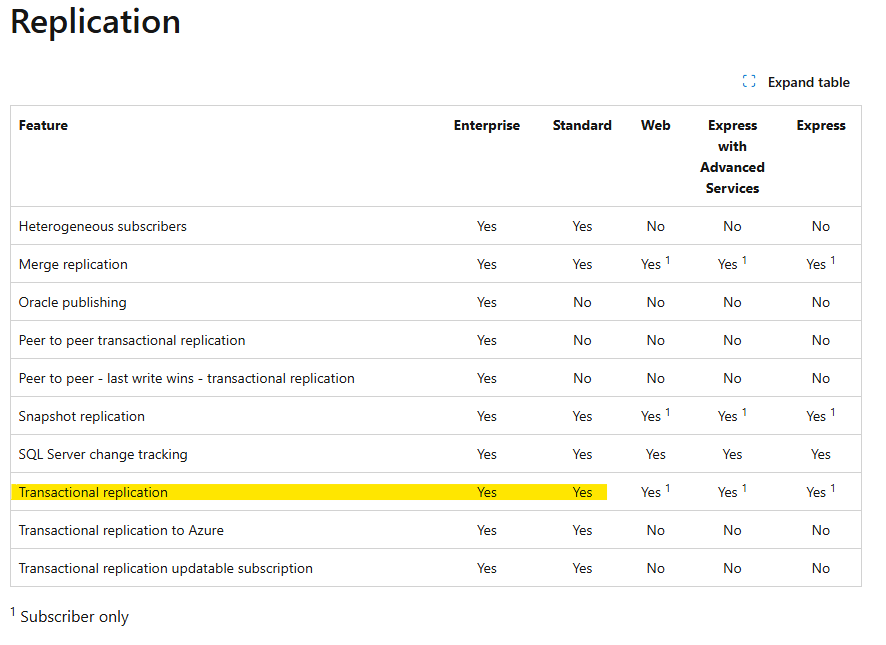Select Transactional replication to Azure label
Image resolution: width=886 pixels, height=645 pixels.
(x=121, y=530)
